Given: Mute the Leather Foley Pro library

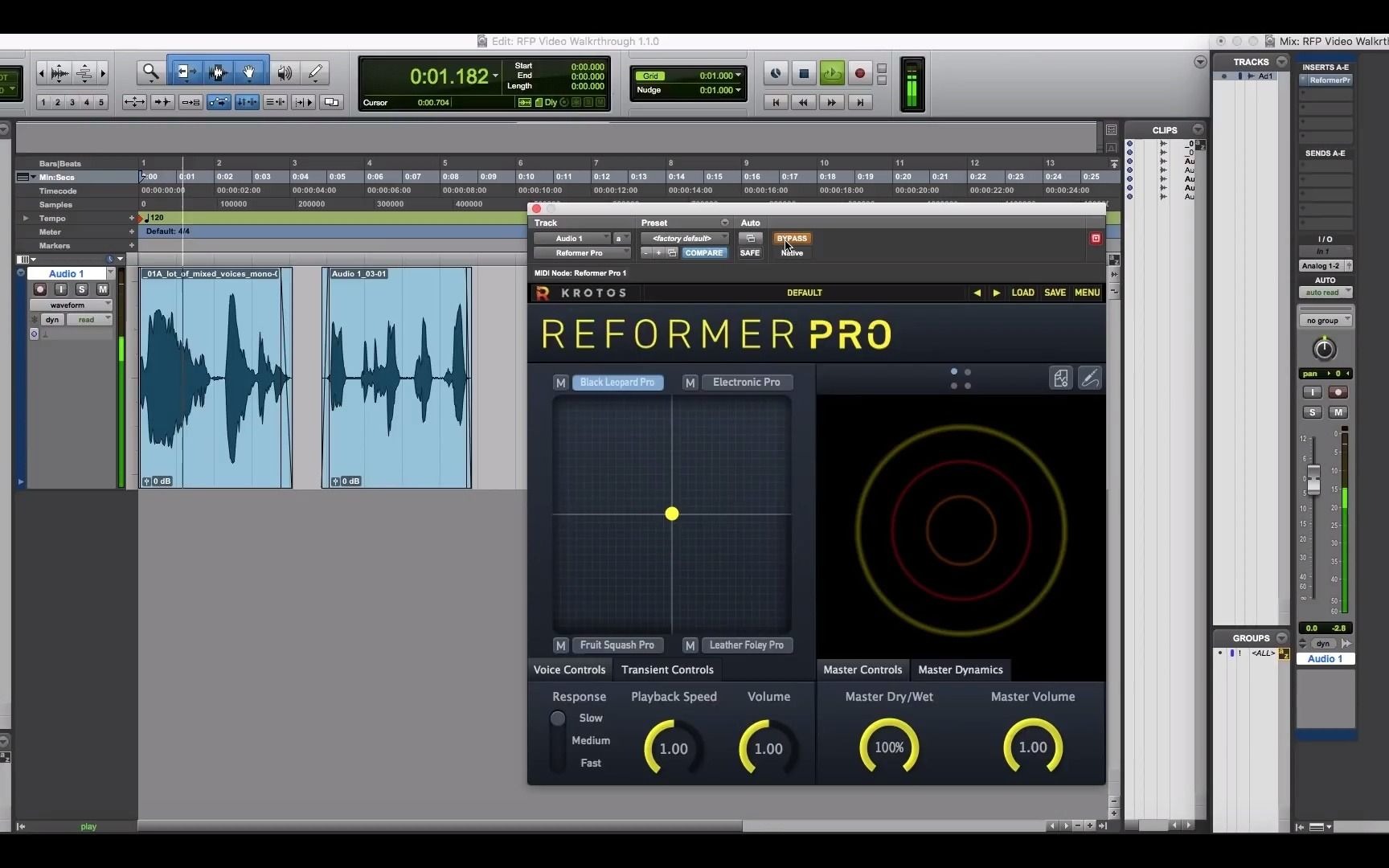Looking at the screenshot, I should click(x=690, y=645).
